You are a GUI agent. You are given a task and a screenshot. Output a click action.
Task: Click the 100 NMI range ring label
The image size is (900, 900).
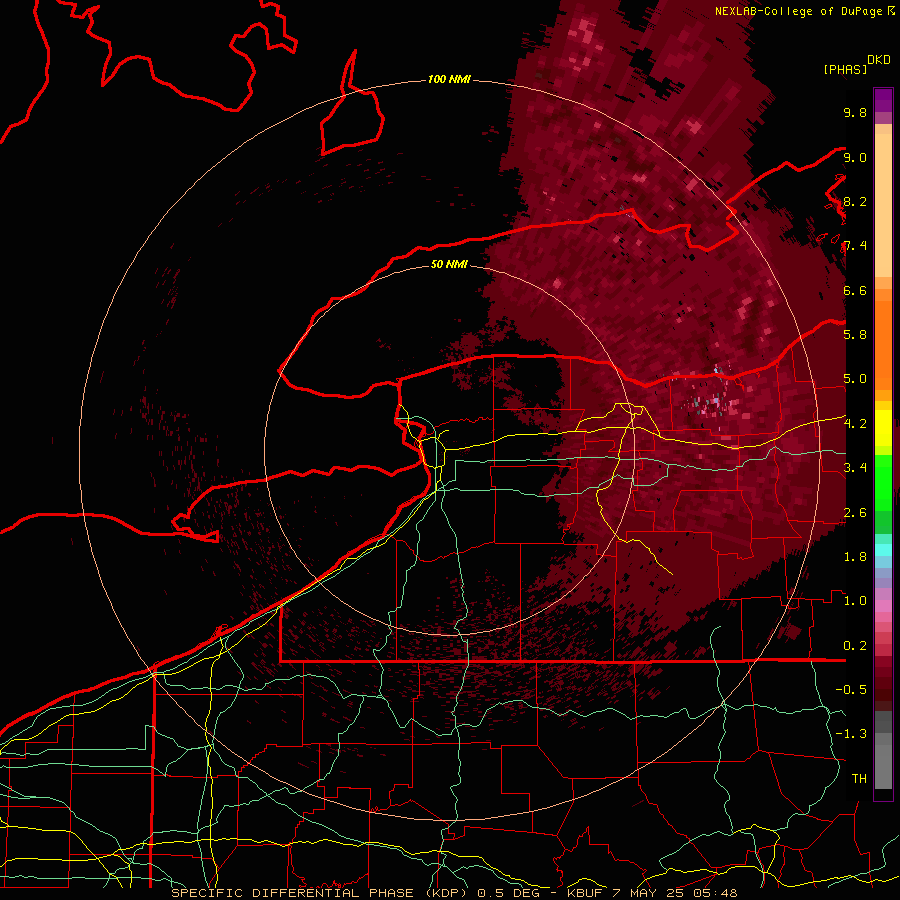coord(449,79)
